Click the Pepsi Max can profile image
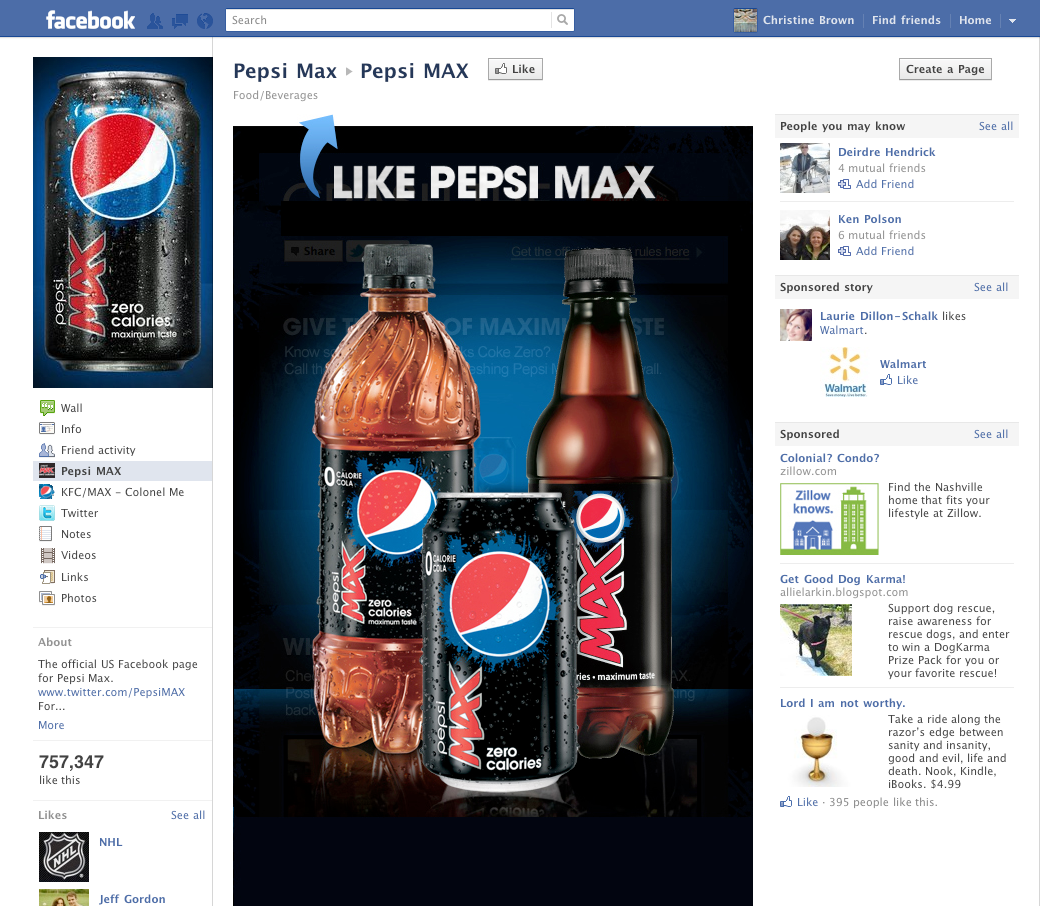Screen dimensions: 1040x906 123,222
